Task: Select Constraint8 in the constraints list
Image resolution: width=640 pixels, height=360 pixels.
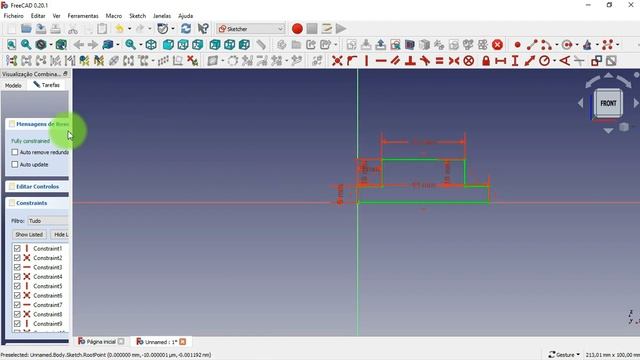Action: coord(48,314)
